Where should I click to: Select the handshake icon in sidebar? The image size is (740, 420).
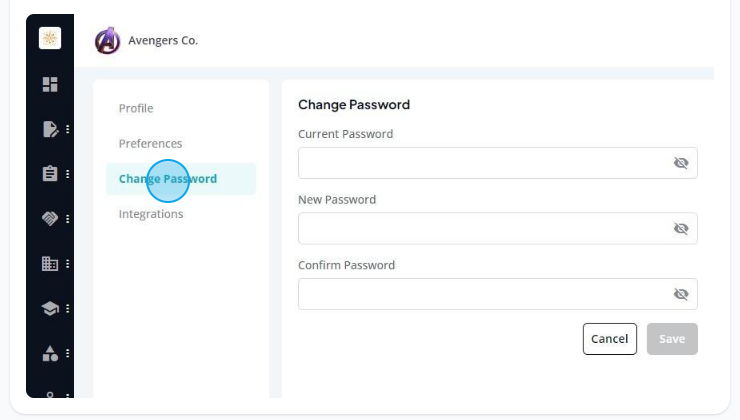coord(50,218)
